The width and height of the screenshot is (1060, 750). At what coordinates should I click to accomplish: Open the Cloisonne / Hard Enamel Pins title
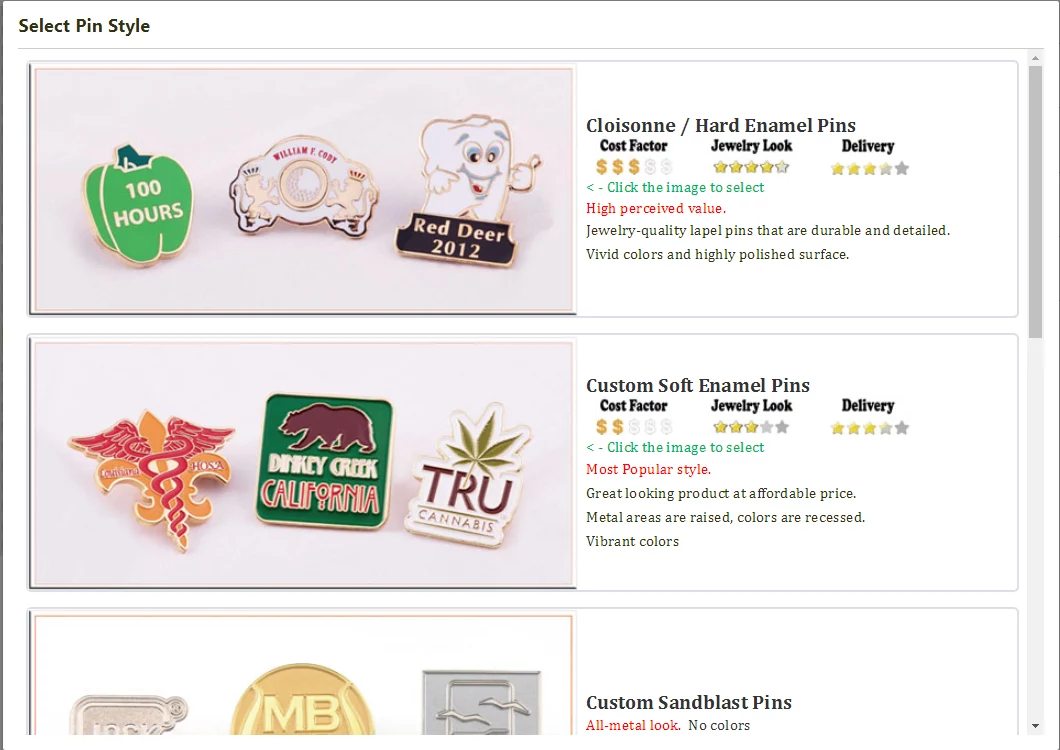click(721, 126)
